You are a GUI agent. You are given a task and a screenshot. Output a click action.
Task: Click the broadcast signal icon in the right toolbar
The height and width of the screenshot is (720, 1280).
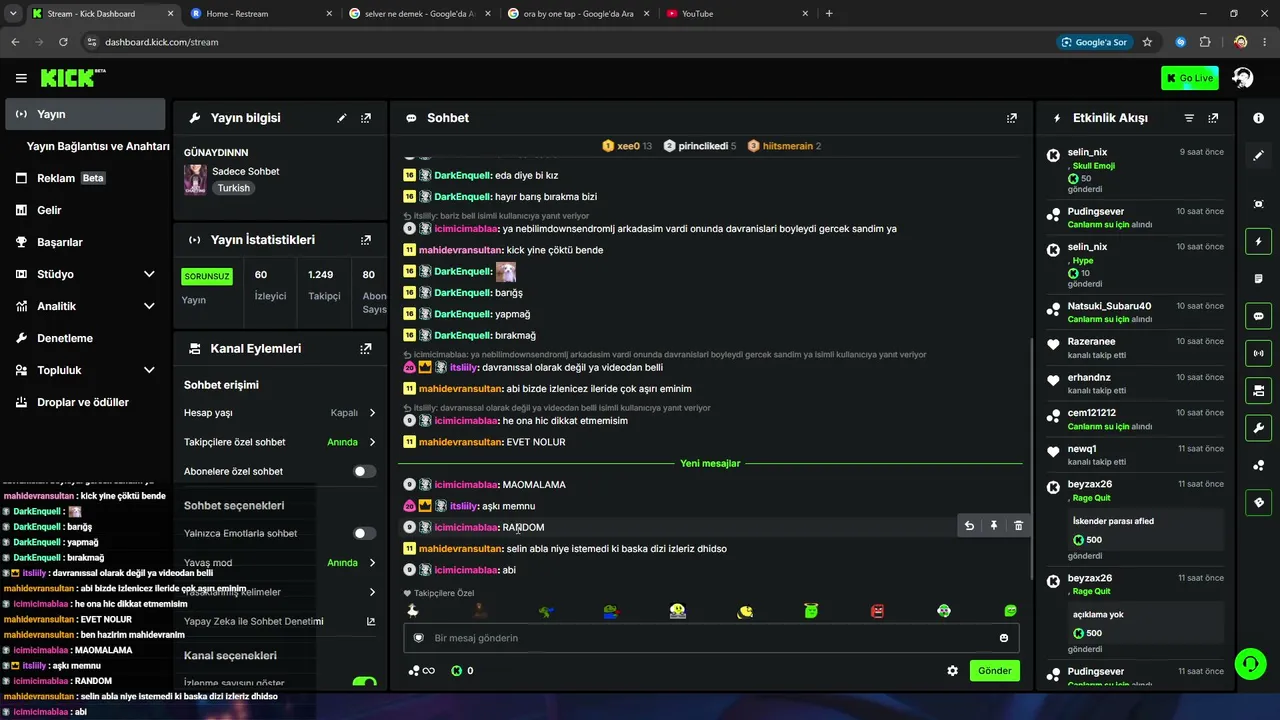click(x=1259, y=353)
